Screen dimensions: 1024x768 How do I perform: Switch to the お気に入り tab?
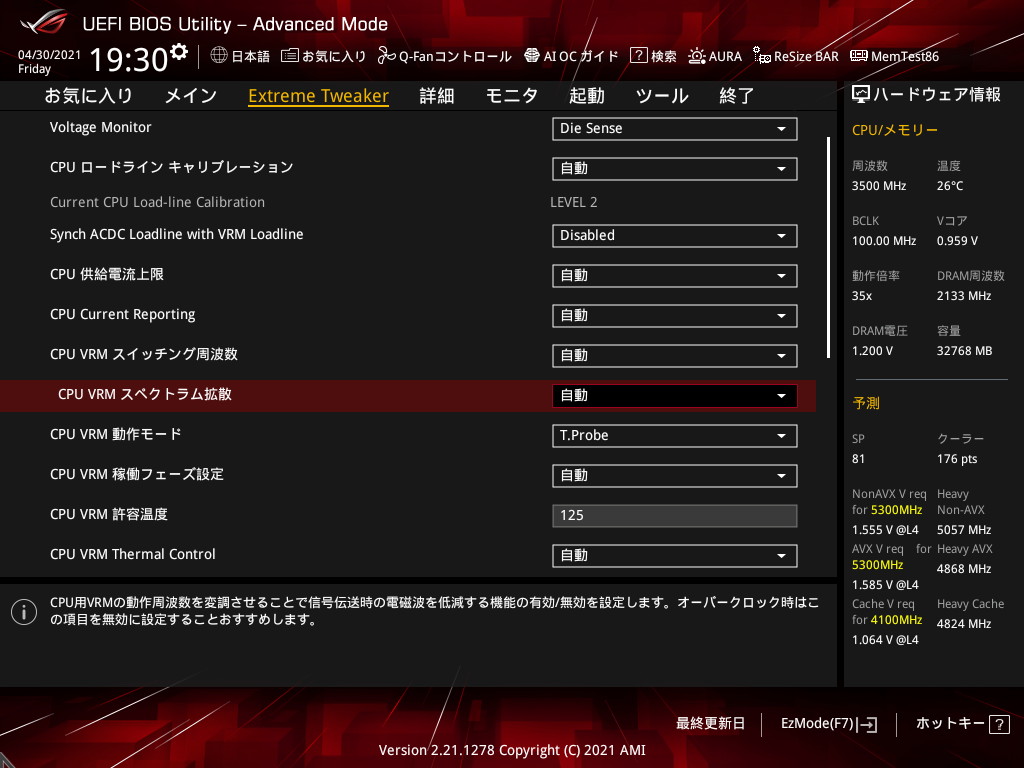pyautogui.click(x=89, y=96)
